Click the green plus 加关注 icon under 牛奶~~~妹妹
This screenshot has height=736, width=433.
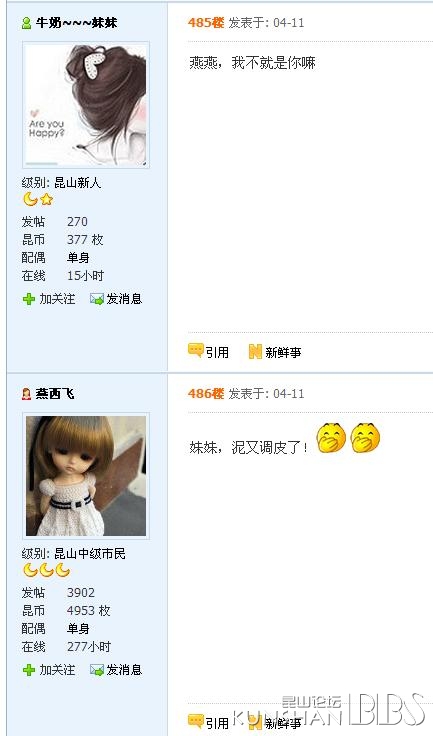coord(29,299)
